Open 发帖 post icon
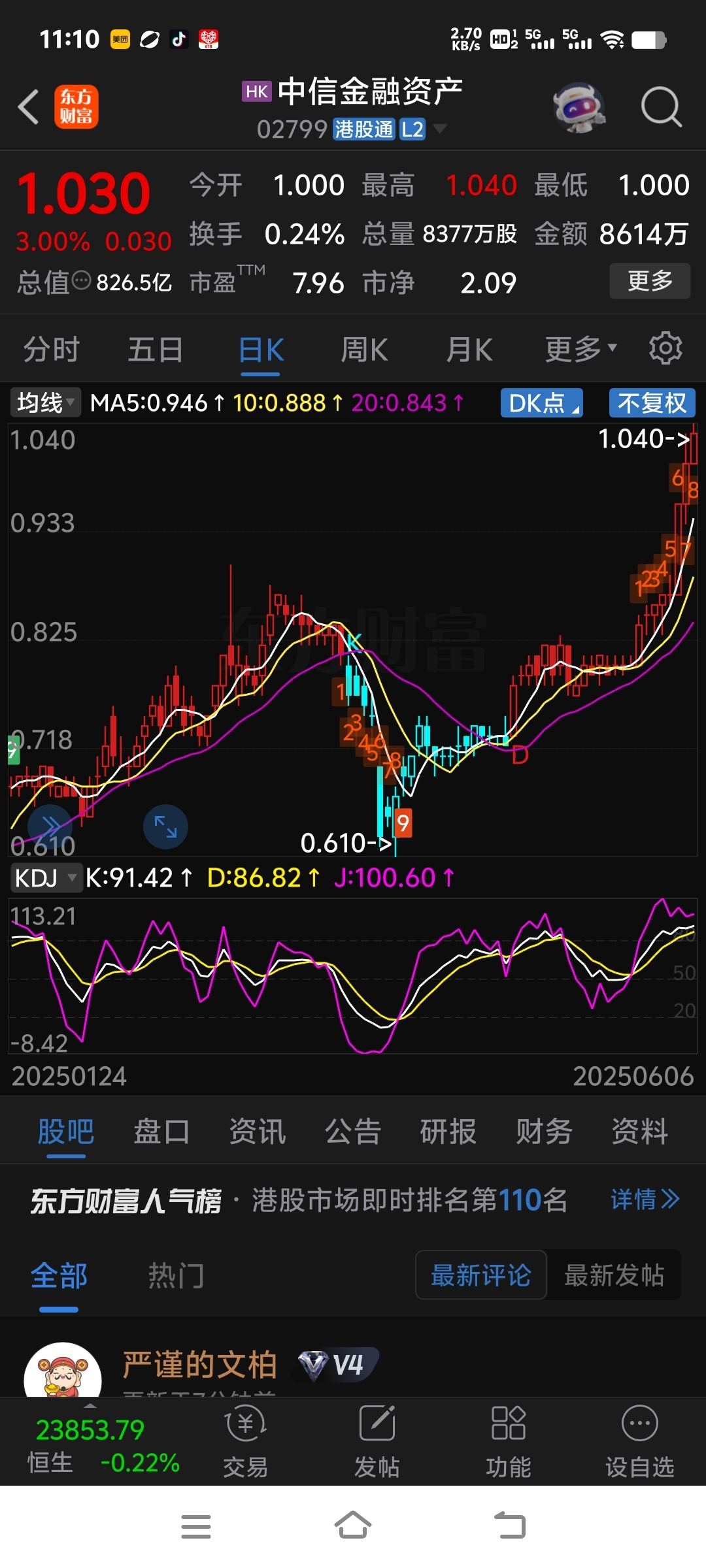Screen dimensions: 706x1568 (377, 1442)
